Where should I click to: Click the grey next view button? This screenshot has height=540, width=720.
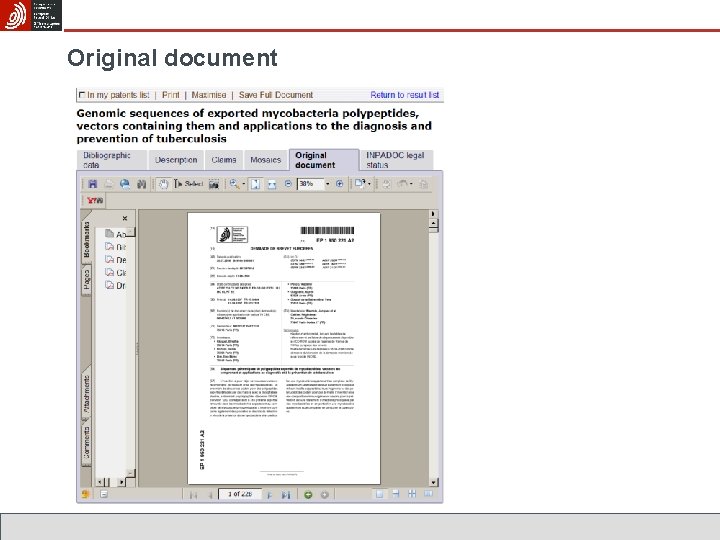click(324, 495)
